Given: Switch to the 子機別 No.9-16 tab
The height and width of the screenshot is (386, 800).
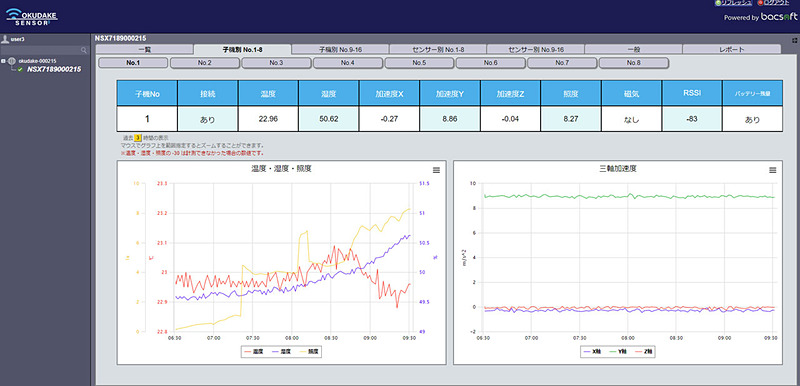Looking at the screenshot, I should [340, 49].
